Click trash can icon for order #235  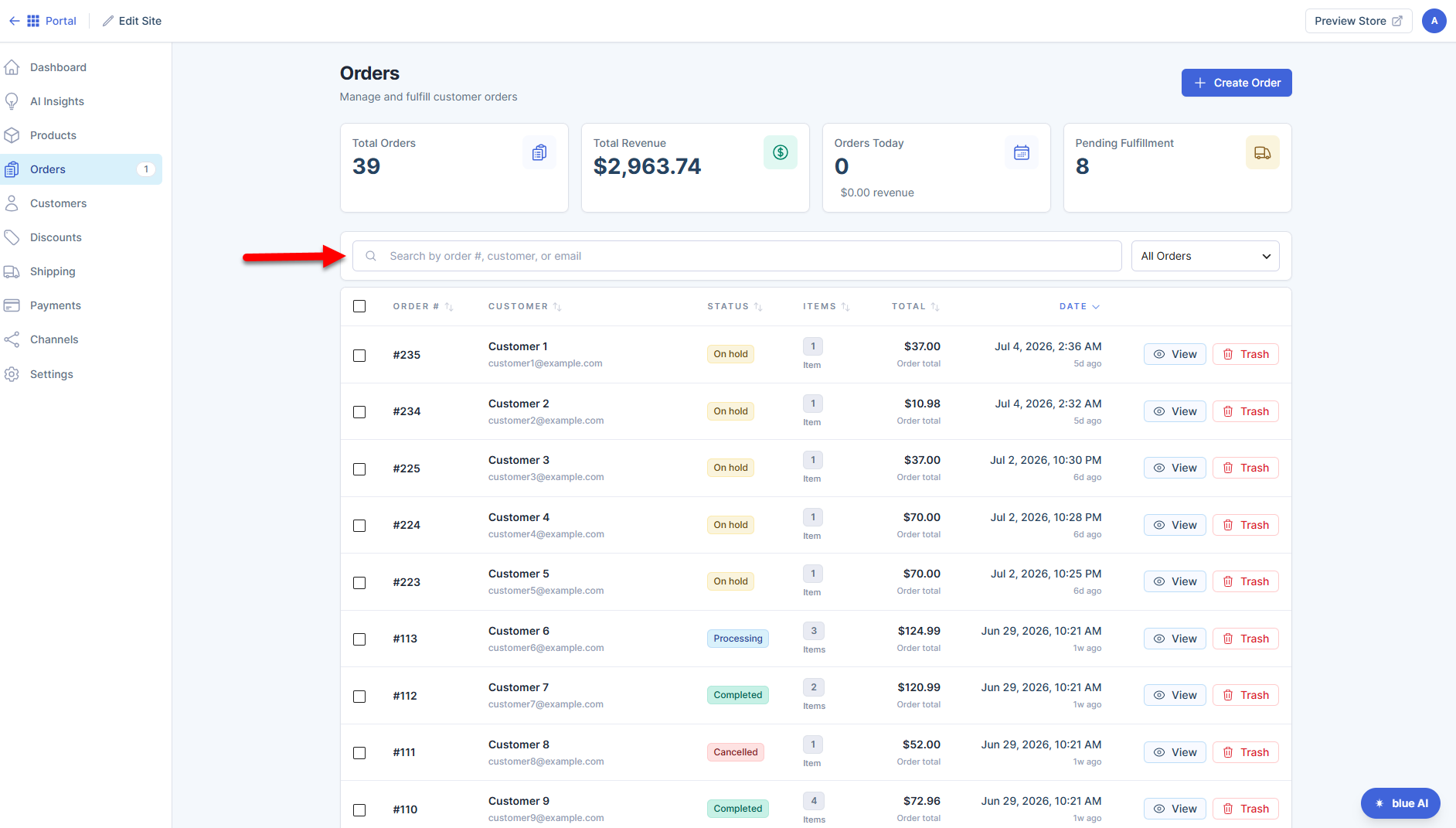1228,354
